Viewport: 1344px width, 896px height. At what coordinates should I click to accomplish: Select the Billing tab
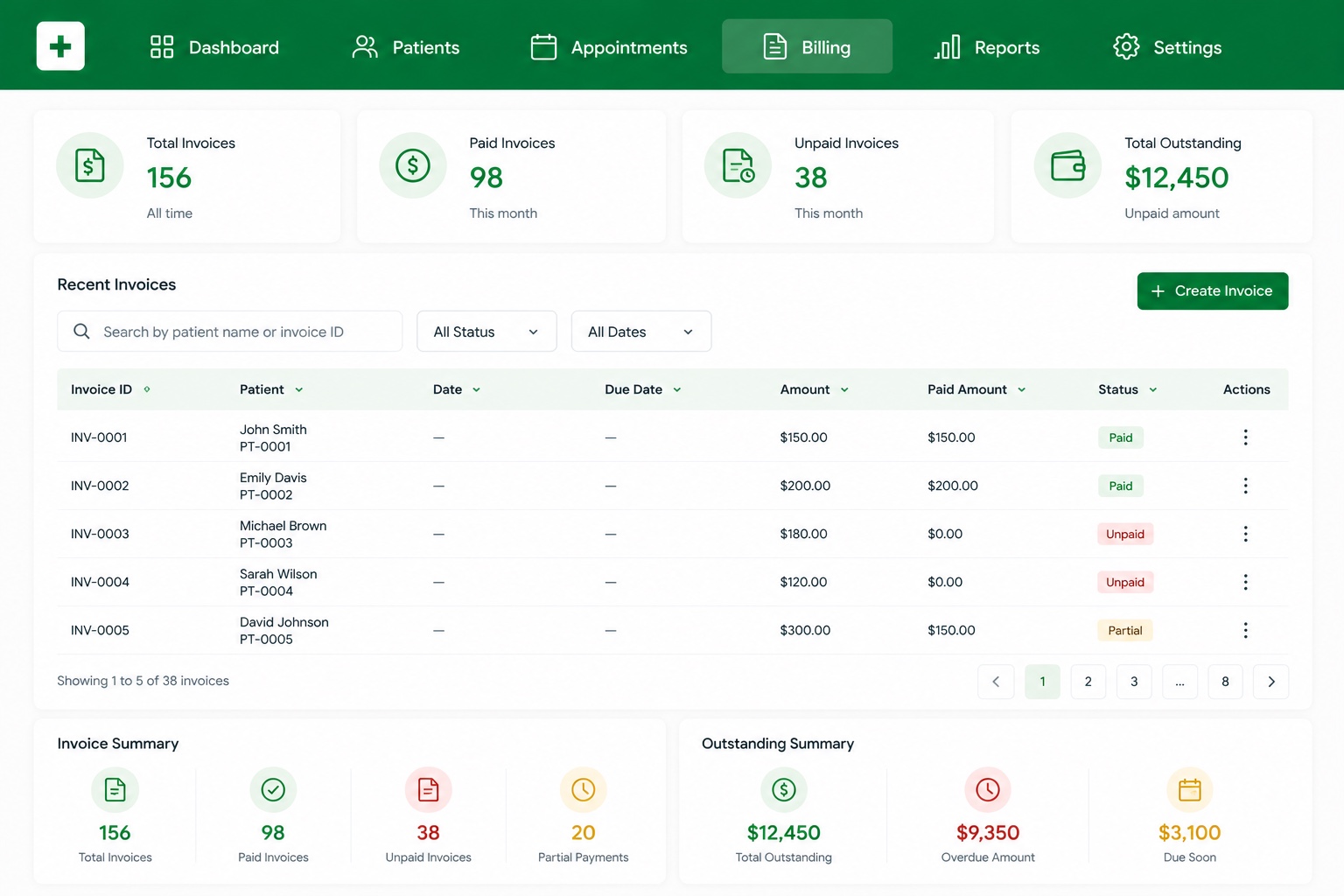(807, 47)
